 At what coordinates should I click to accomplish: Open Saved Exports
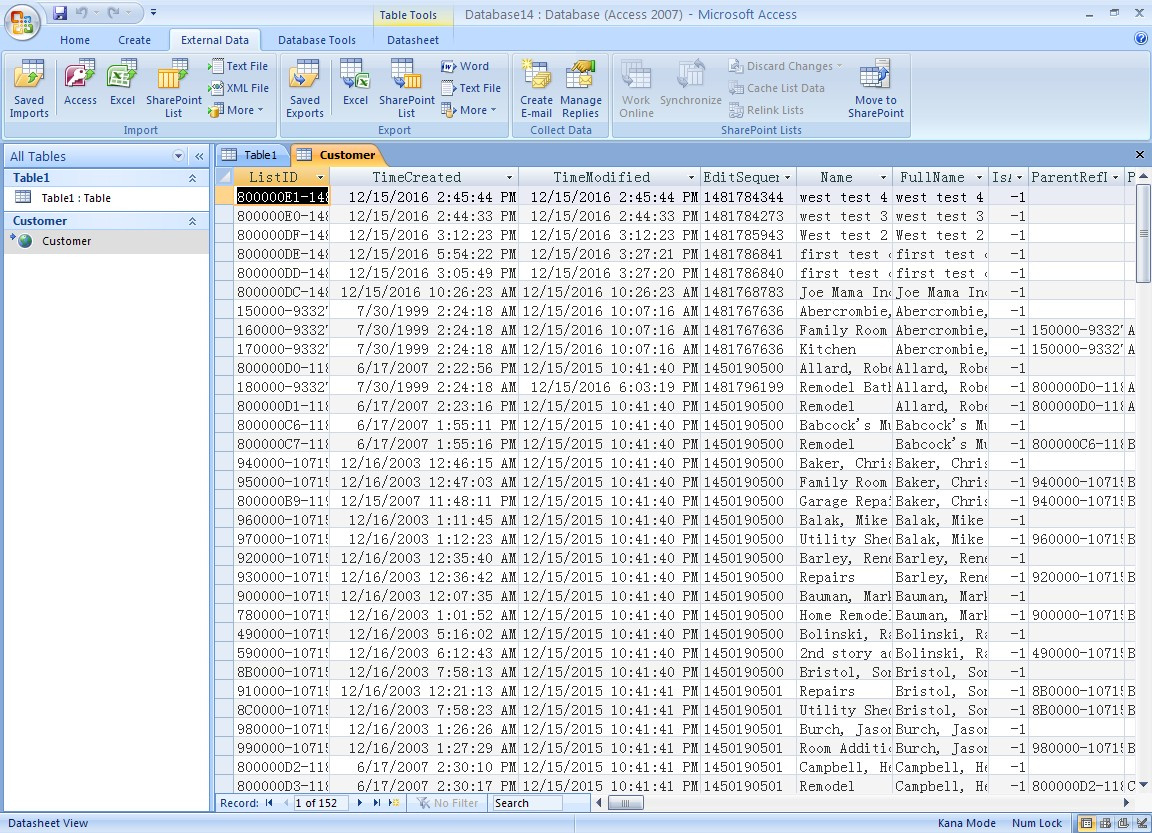[305, 88]
